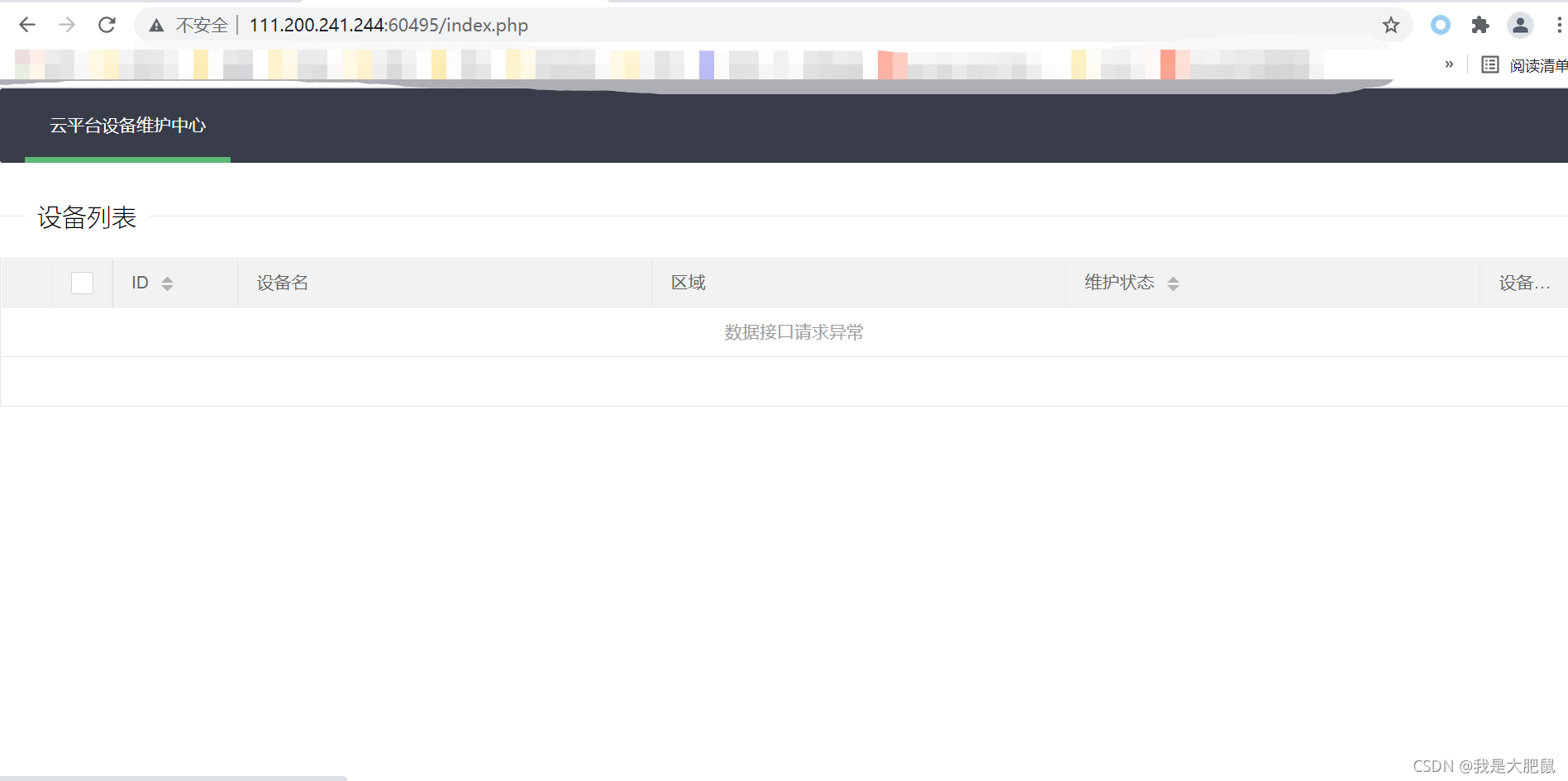Open the reading list icon
1568x781 pixels.
tap(1490, 64)
